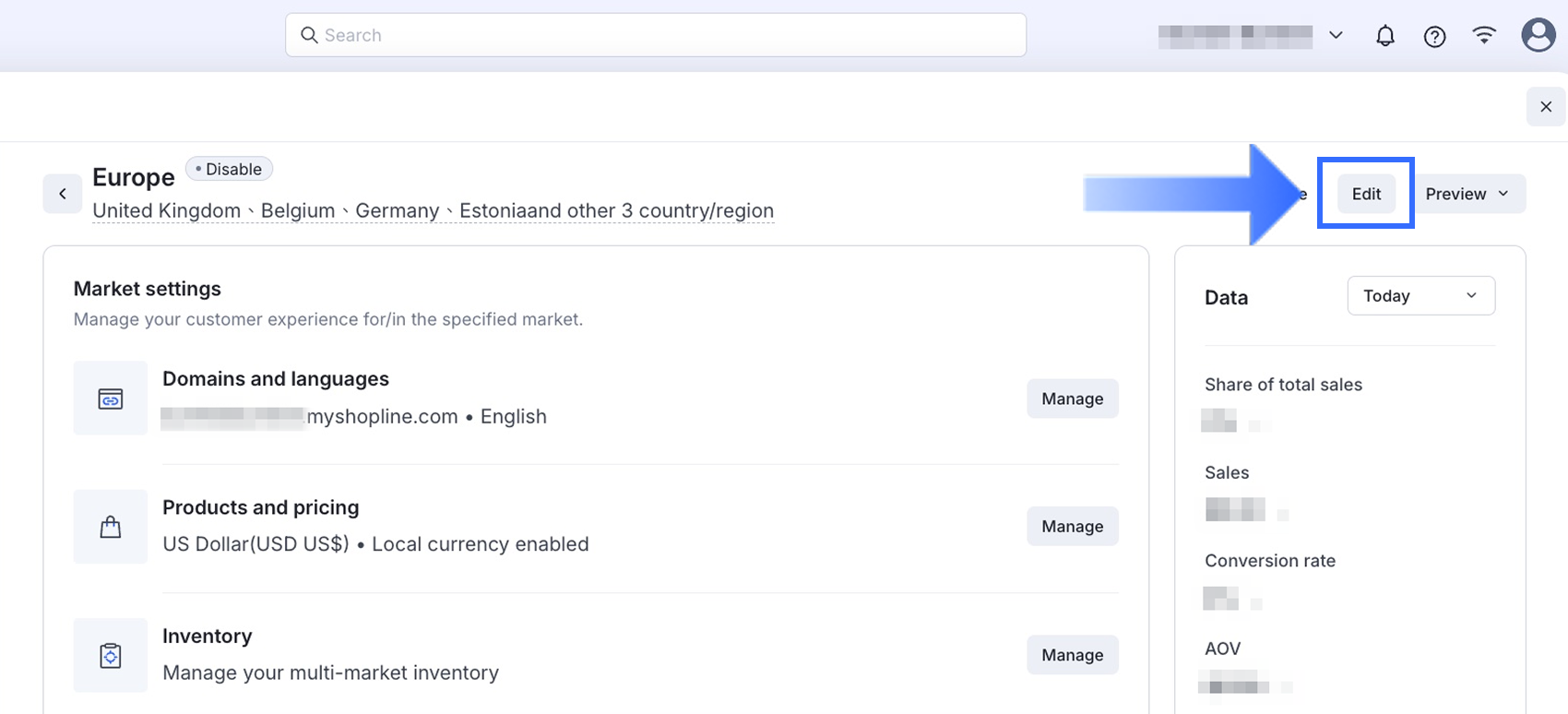This screenshot has width=1568, height=714.
Task: Click the Edit button
Action: tap(1366, 194)
